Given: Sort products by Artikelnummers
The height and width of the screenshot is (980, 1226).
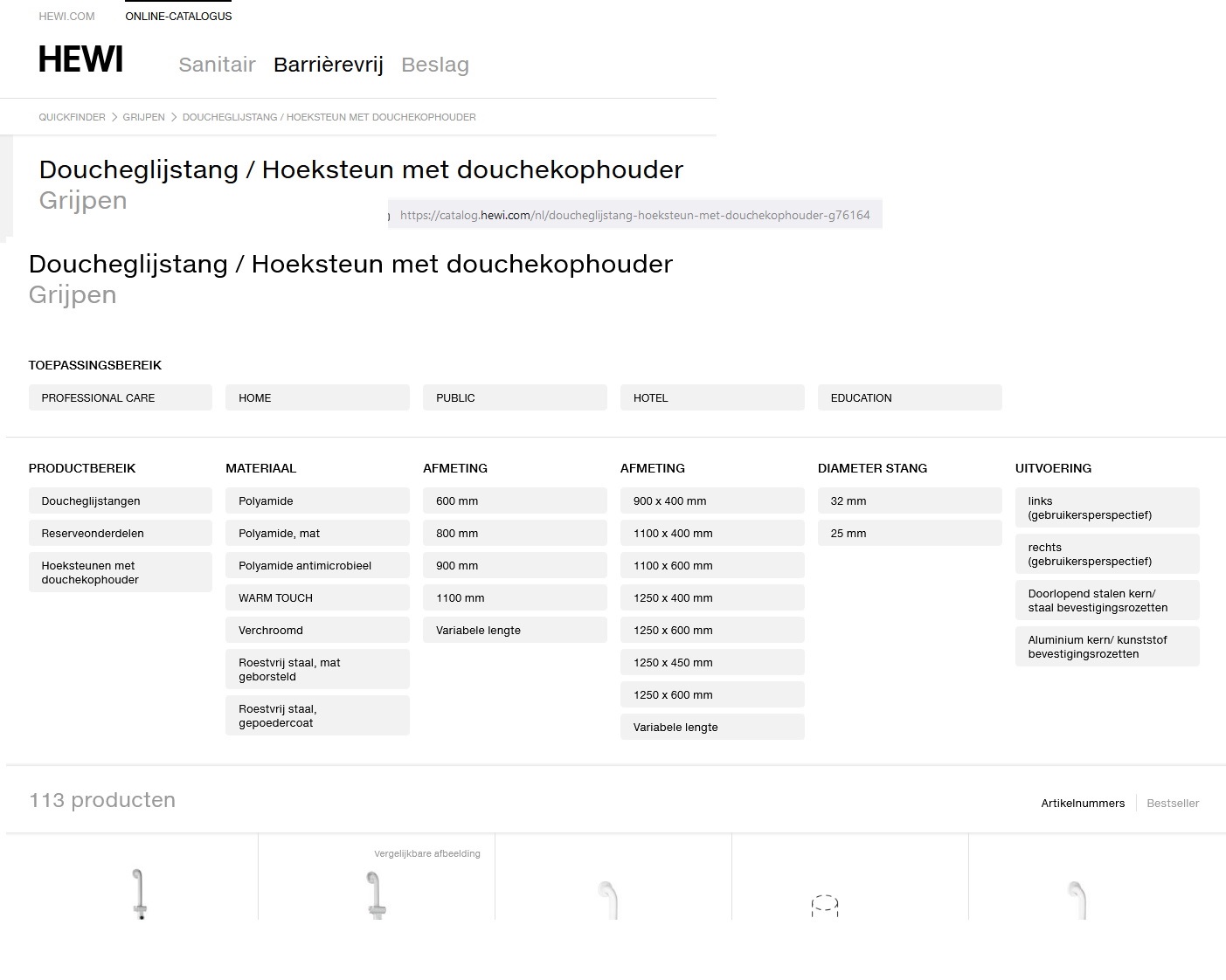Looking at the screenshot, I should pyautogui.click(x=1082, y=804).
